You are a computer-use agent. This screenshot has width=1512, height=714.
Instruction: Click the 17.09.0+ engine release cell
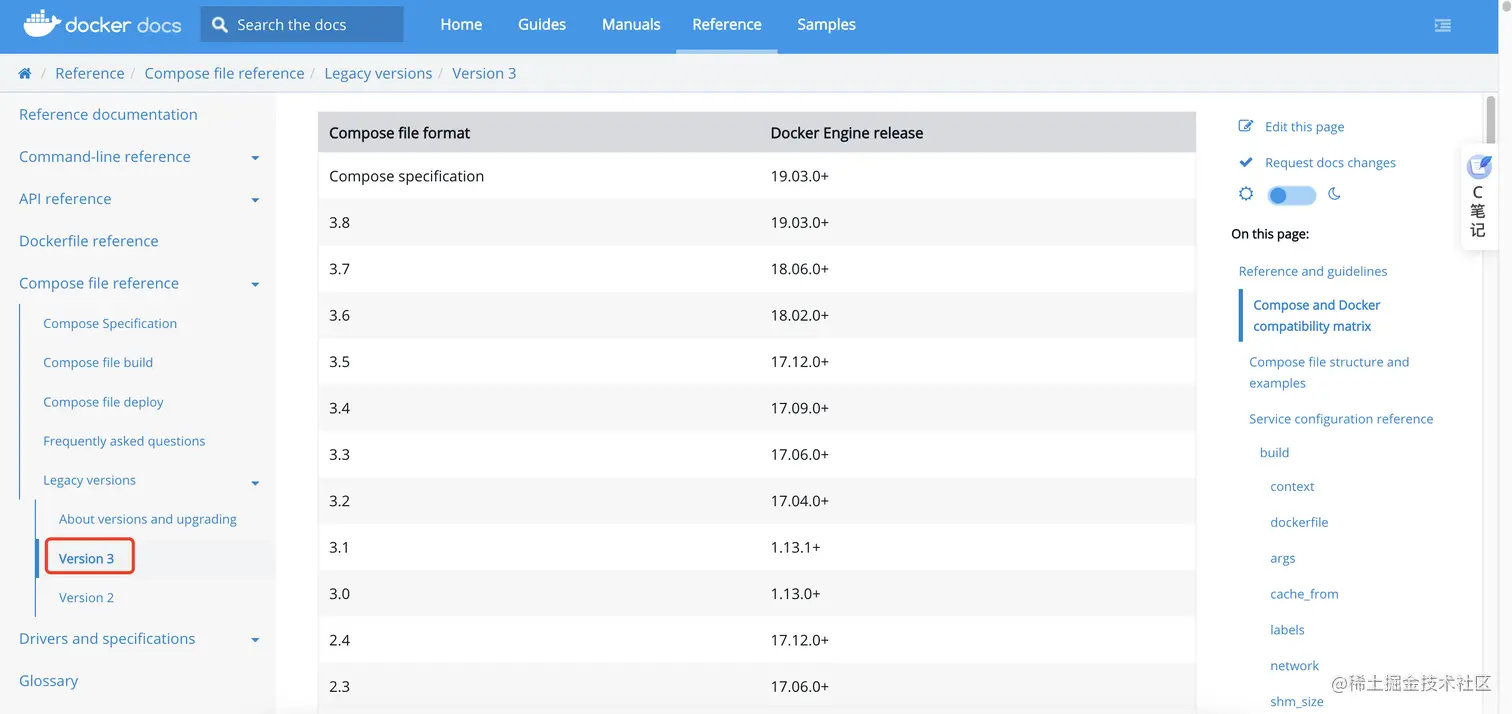tap(799, 408)
